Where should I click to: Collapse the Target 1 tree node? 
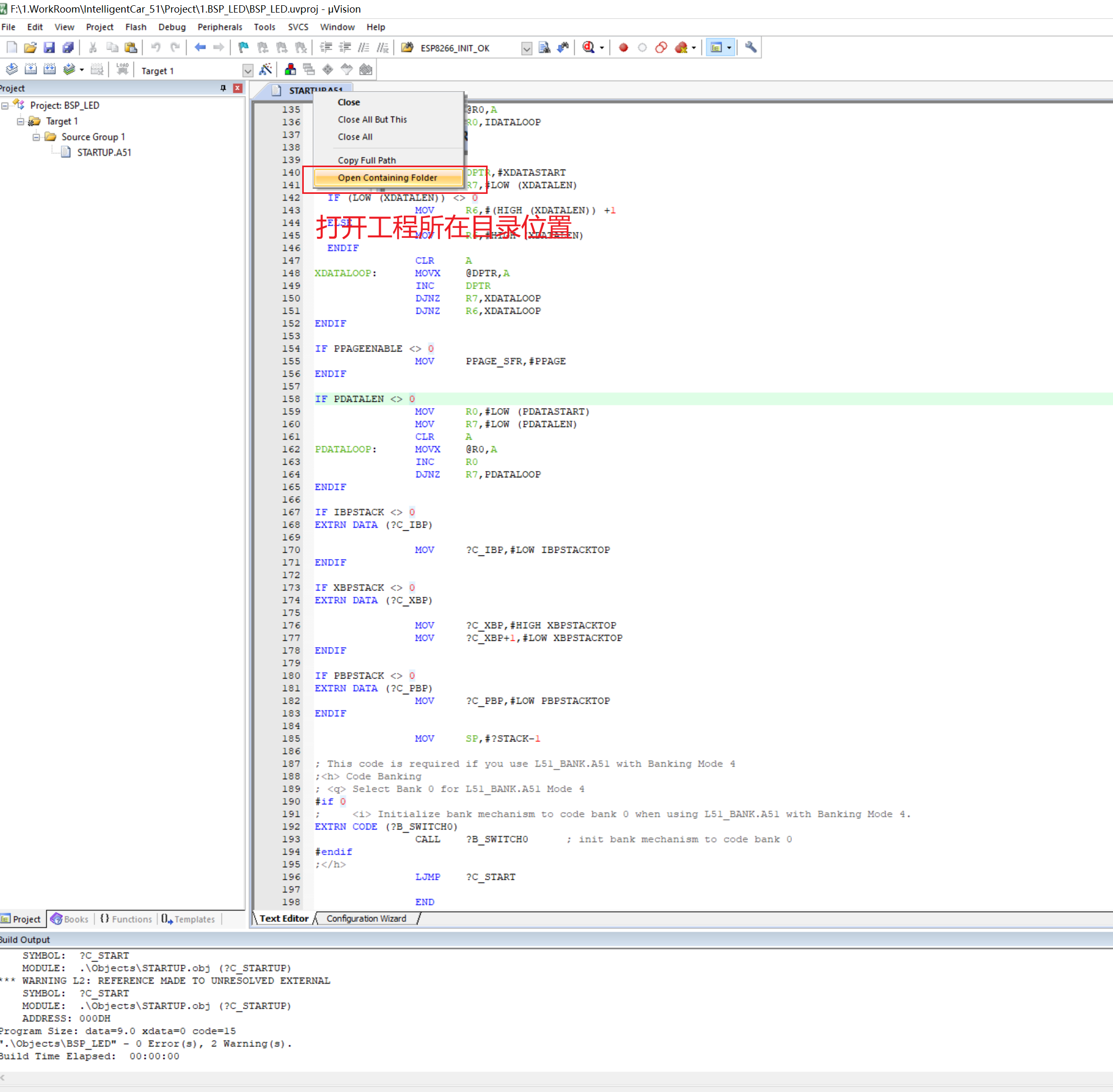tap(20, 122)
